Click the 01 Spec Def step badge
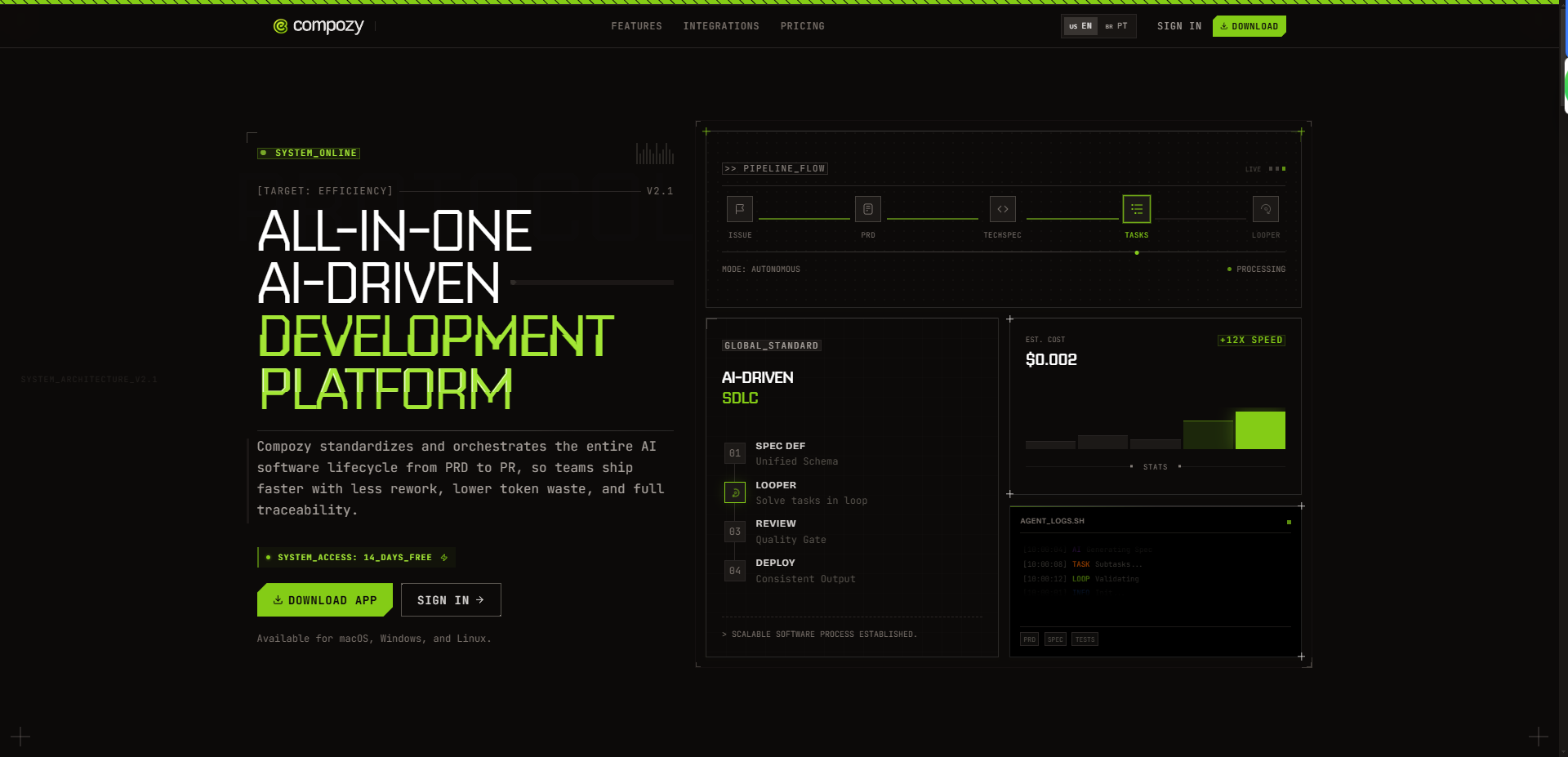The height and width of the screenshot is (757, 1568). click(735, 453)
